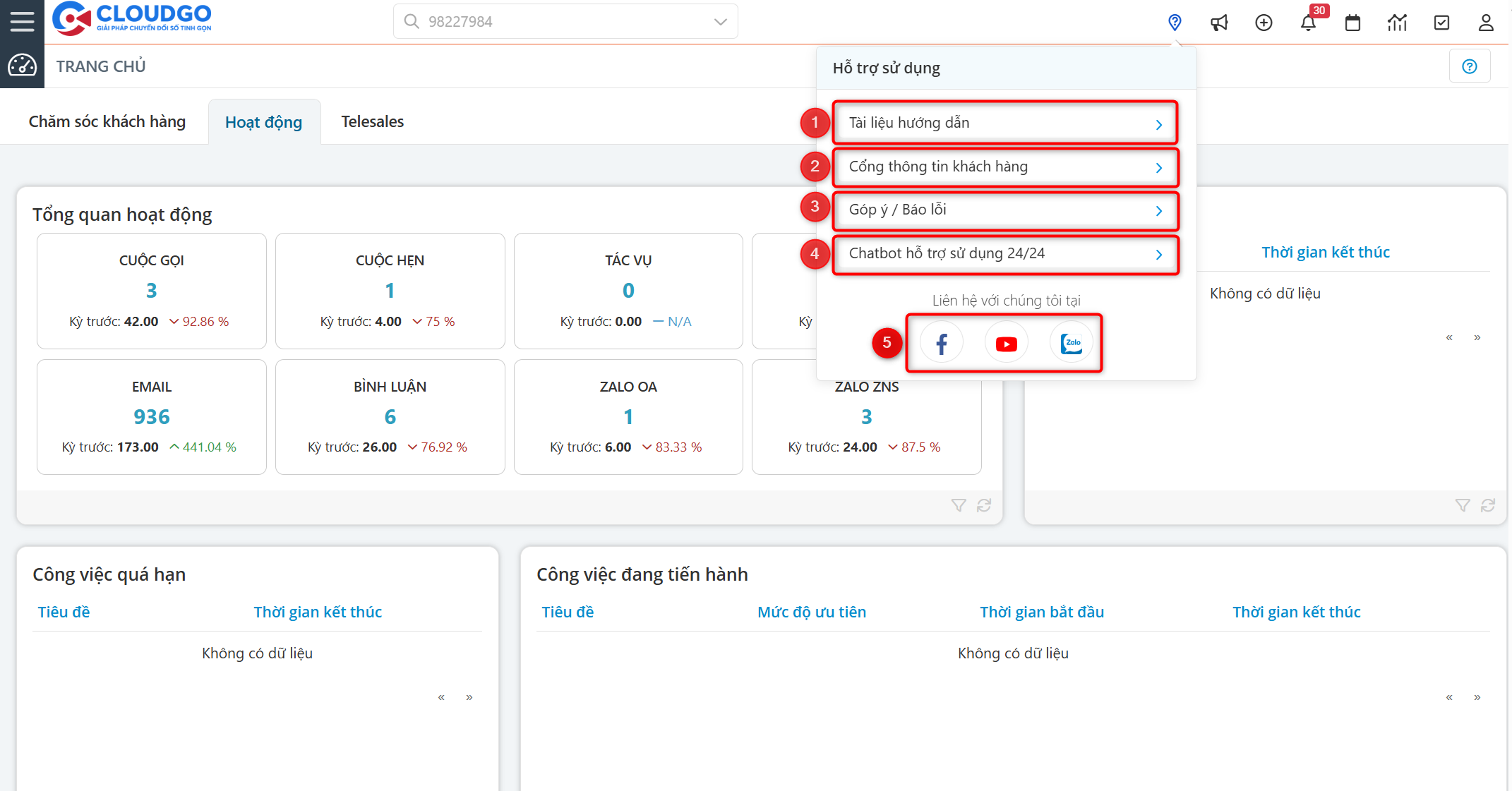
Task: Switch to the Telesales tab
Action: pyautogui.click(x=372, y=122)
